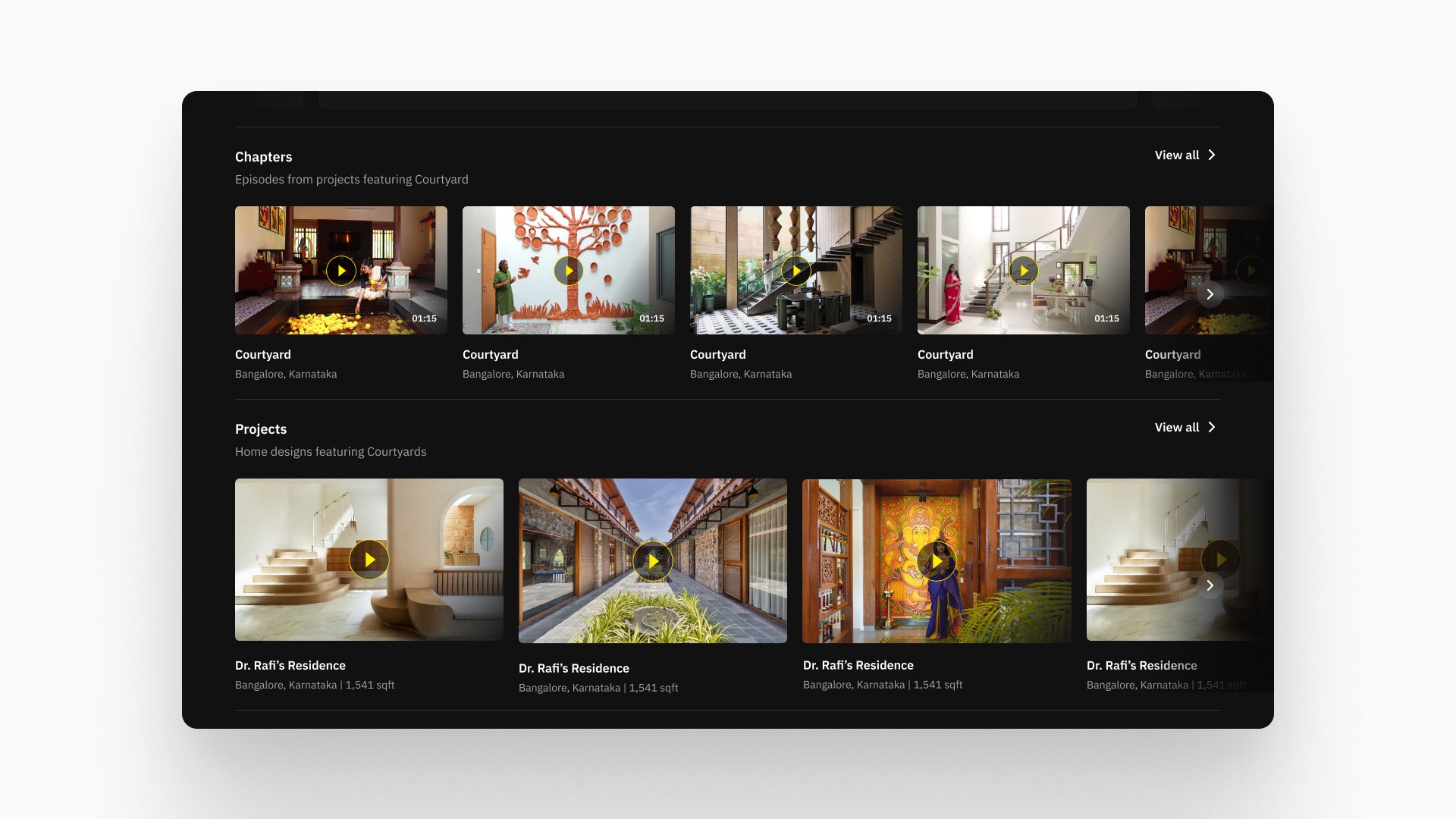The height and width of the screenshot is (819, 1456).
Task: Select the partially visible fifth chapter thumbnail
Action: point(1183,250)
